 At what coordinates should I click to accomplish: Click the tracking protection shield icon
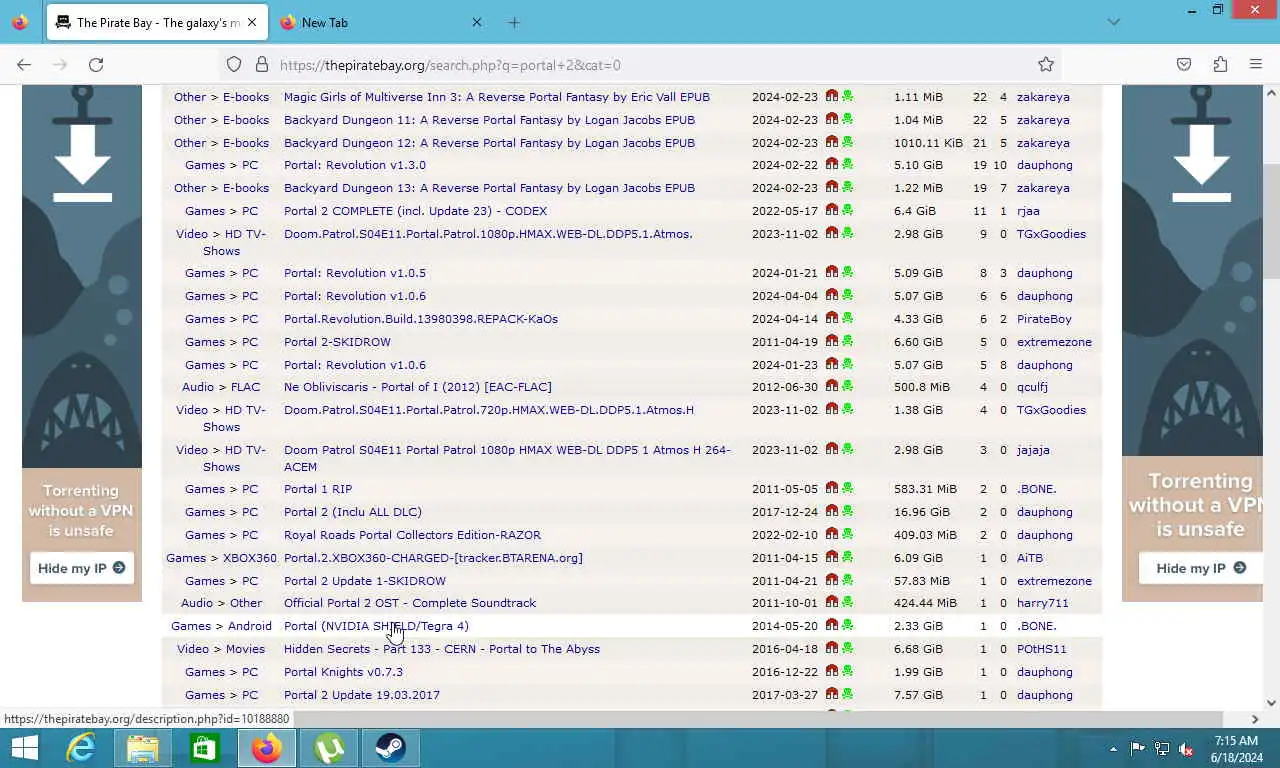(x=234, y=64)
